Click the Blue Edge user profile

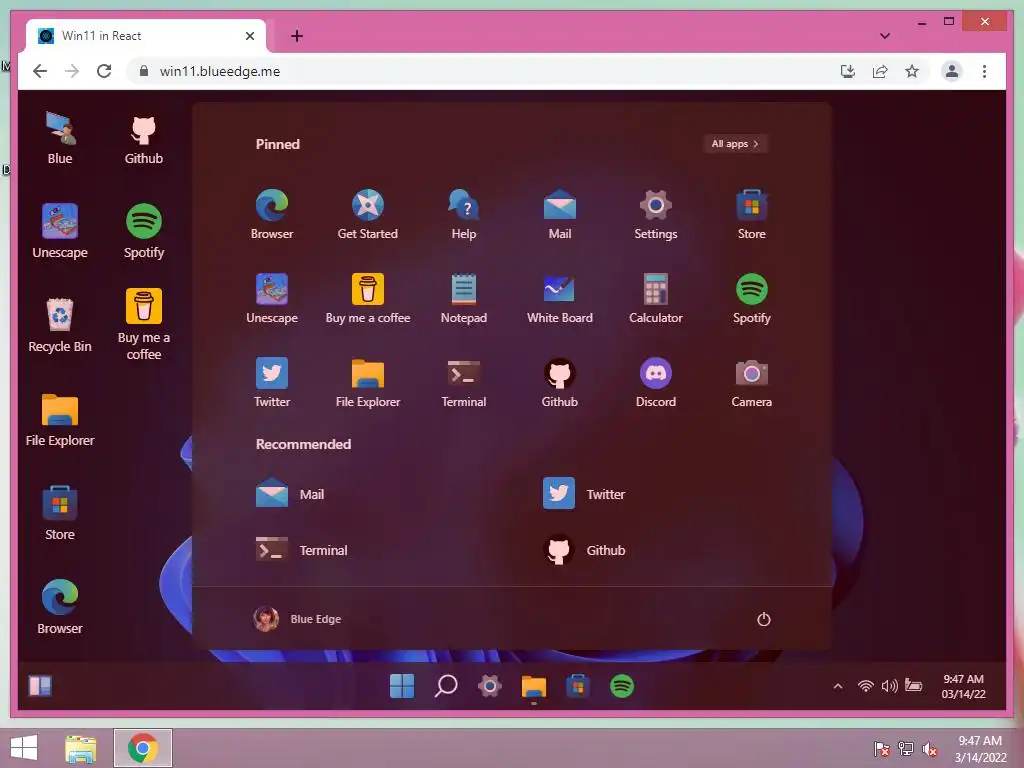(297, 618)
